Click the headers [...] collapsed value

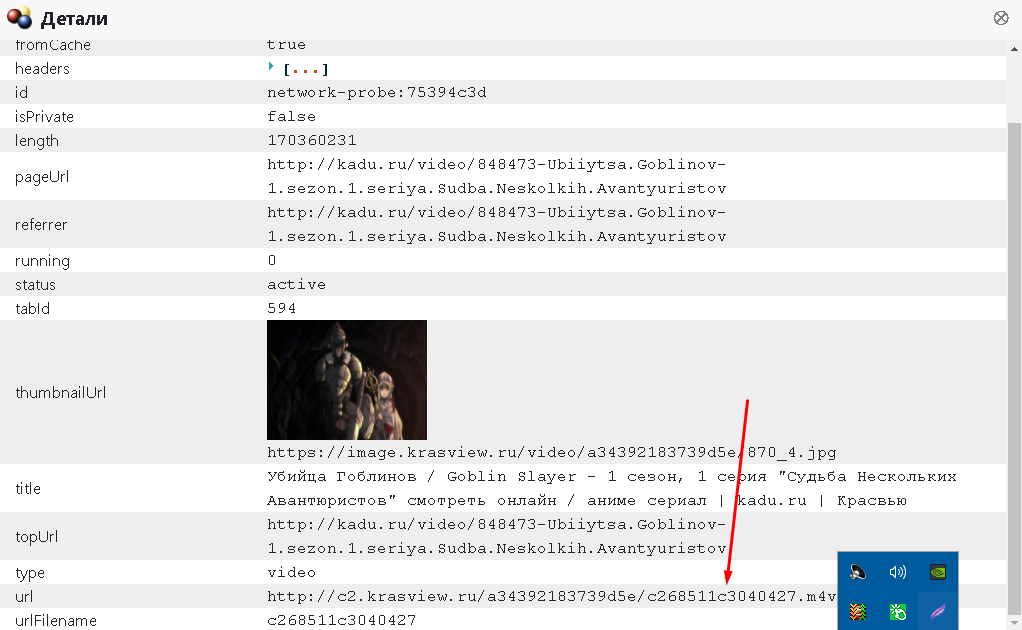(306, 69)
